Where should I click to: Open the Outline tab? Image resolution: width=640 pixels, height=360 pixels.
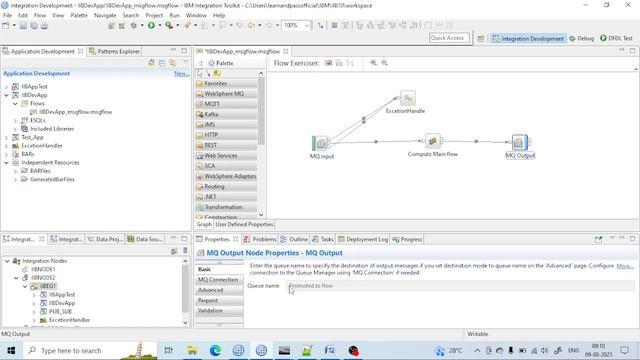(294, 239)
